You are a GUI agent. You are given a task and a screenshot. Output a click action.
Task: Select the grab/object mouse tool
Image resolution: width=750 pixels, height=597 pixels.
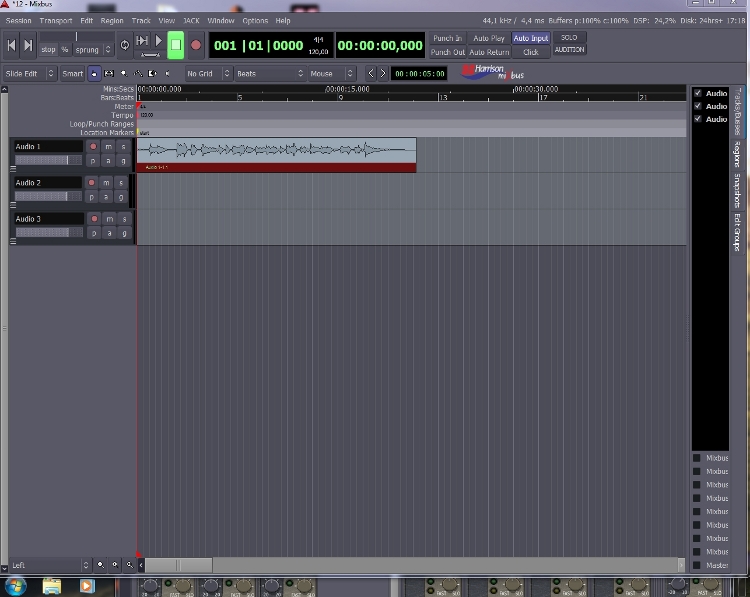pos(94,73)
